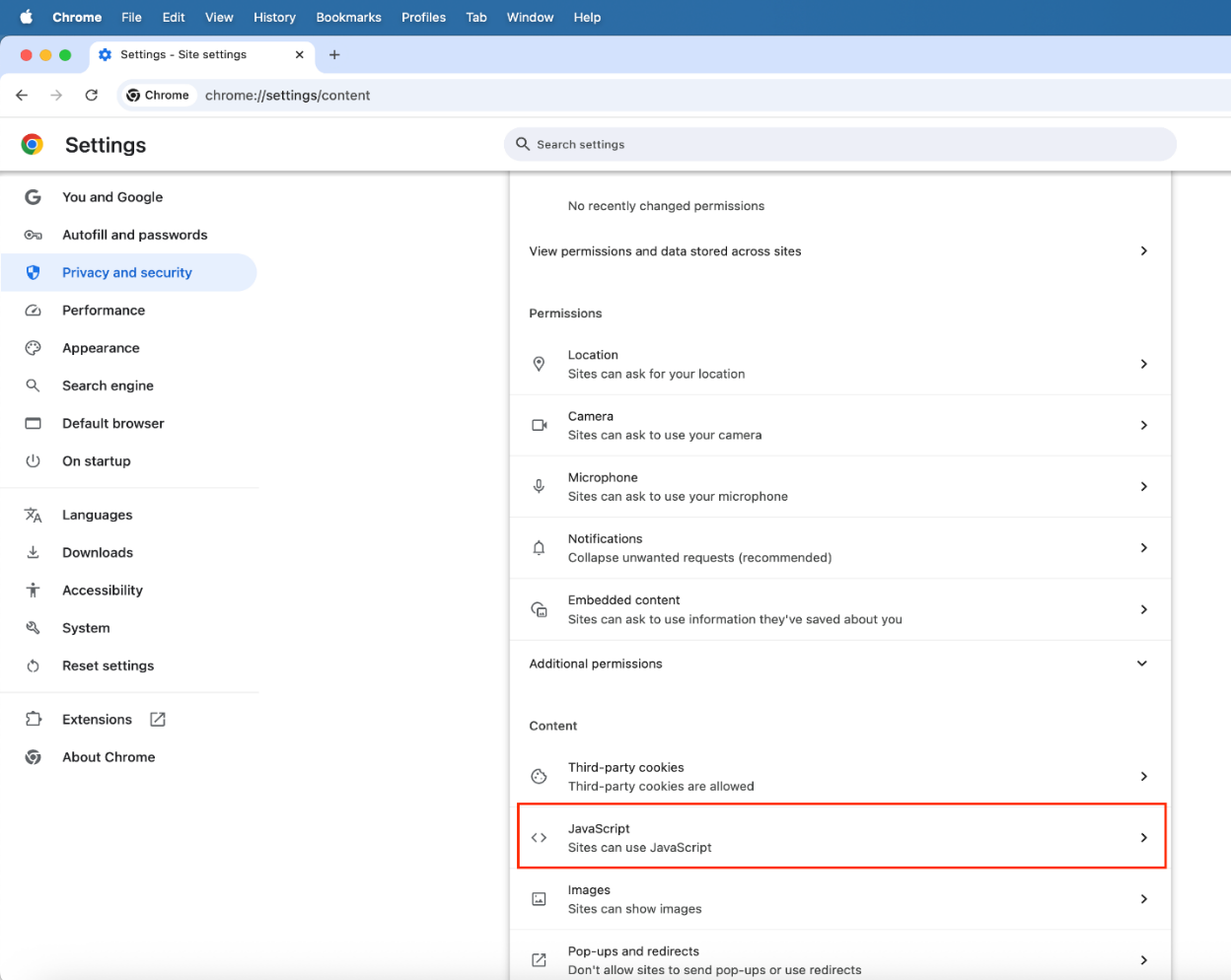Open System settings
The image size is (1231, 980).
pos(128,628)
